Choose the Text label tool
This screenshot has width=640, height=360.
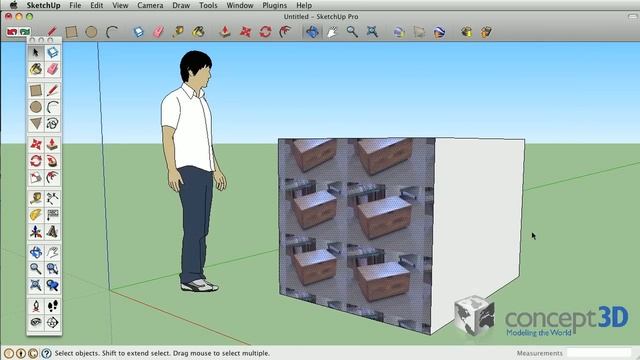(53, 215)
